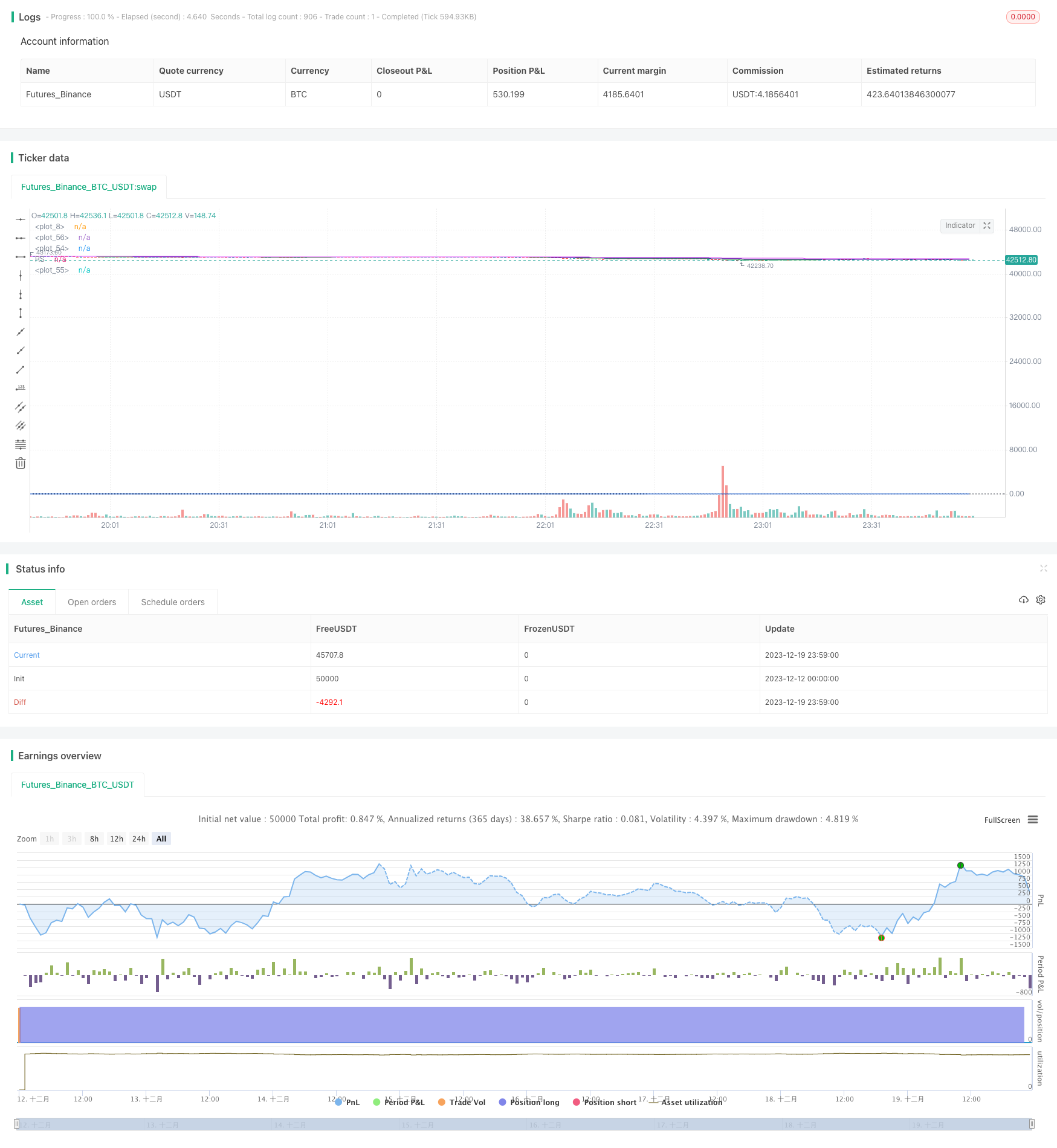Switch to the Schedule orders tab
1057x1148 pixels.
point(173,602)
